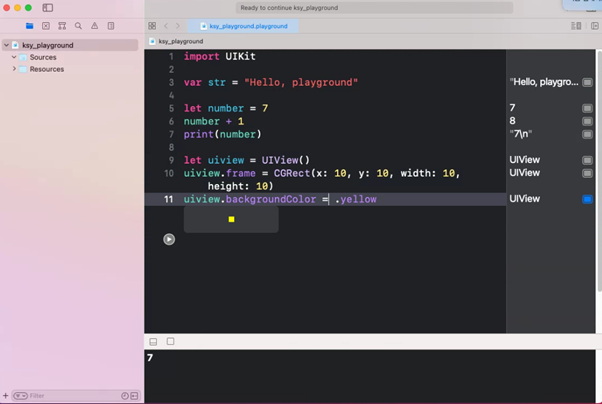Add editor on right
This screenshot has width=602, height=404.
click(x=595, y=26)
